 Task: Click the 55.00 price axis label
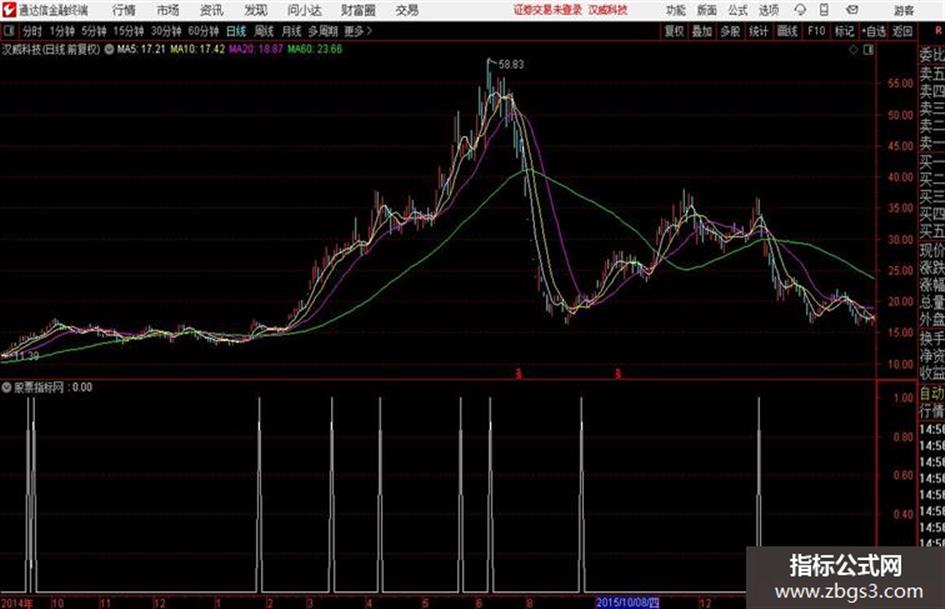click(900, 84)
